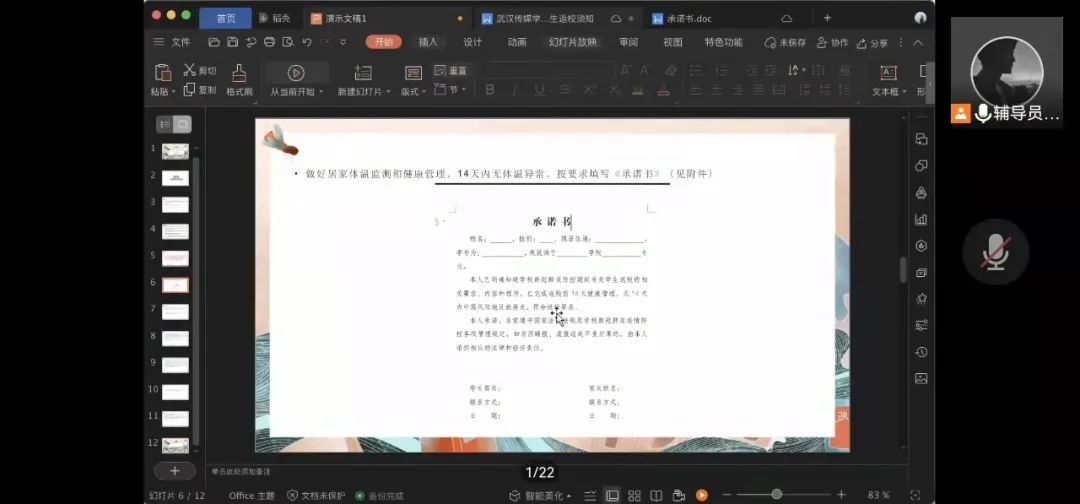Open the Insert (插入) ribbon tab
Screen dimensions: 1080x504
click(428, 42)
